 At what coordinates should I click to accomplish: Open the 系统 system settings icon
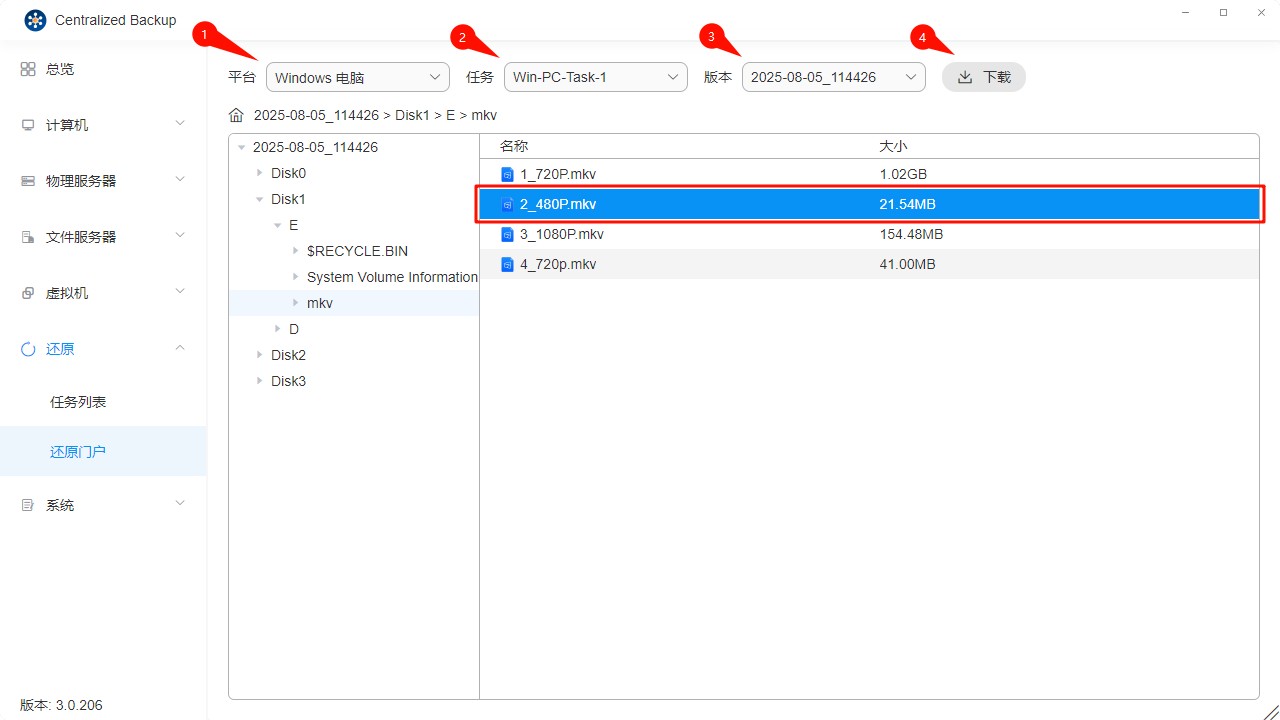coord(27,504)
